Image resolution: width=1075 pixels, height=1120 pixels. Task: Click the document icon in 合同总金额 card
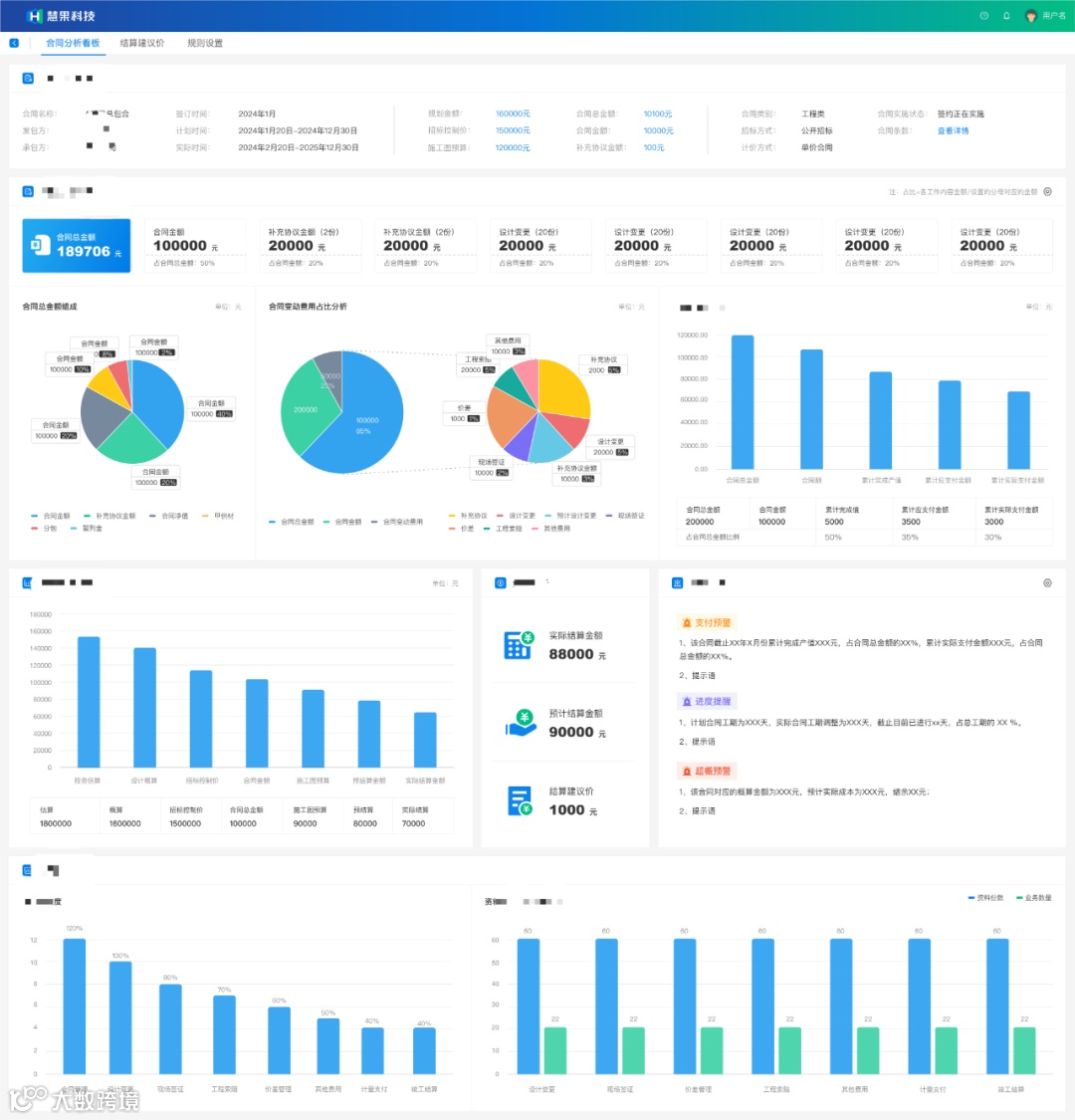(x=40, y=245)
